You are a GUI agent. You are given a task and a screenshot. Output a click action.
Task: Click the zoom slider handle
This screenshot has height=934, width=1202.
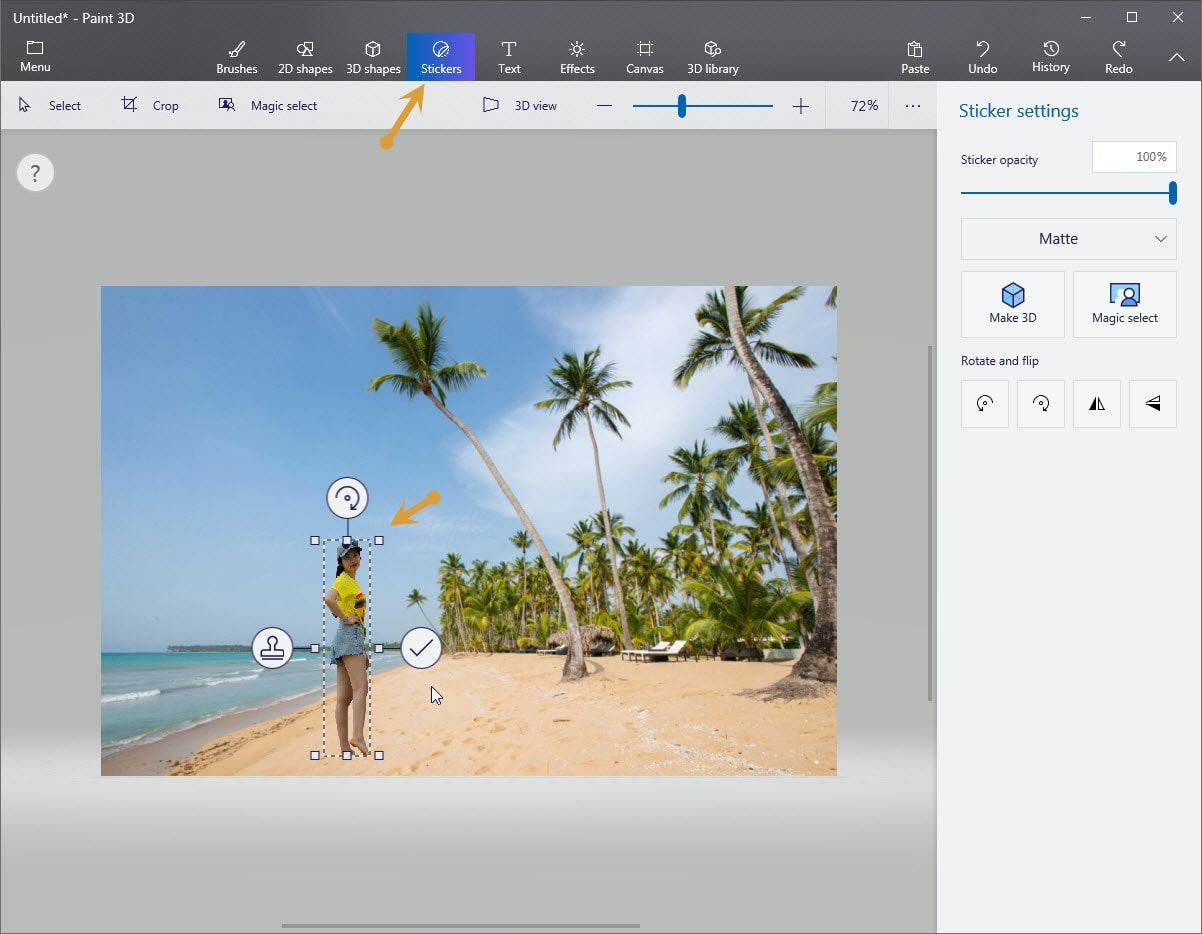(682, 106)
